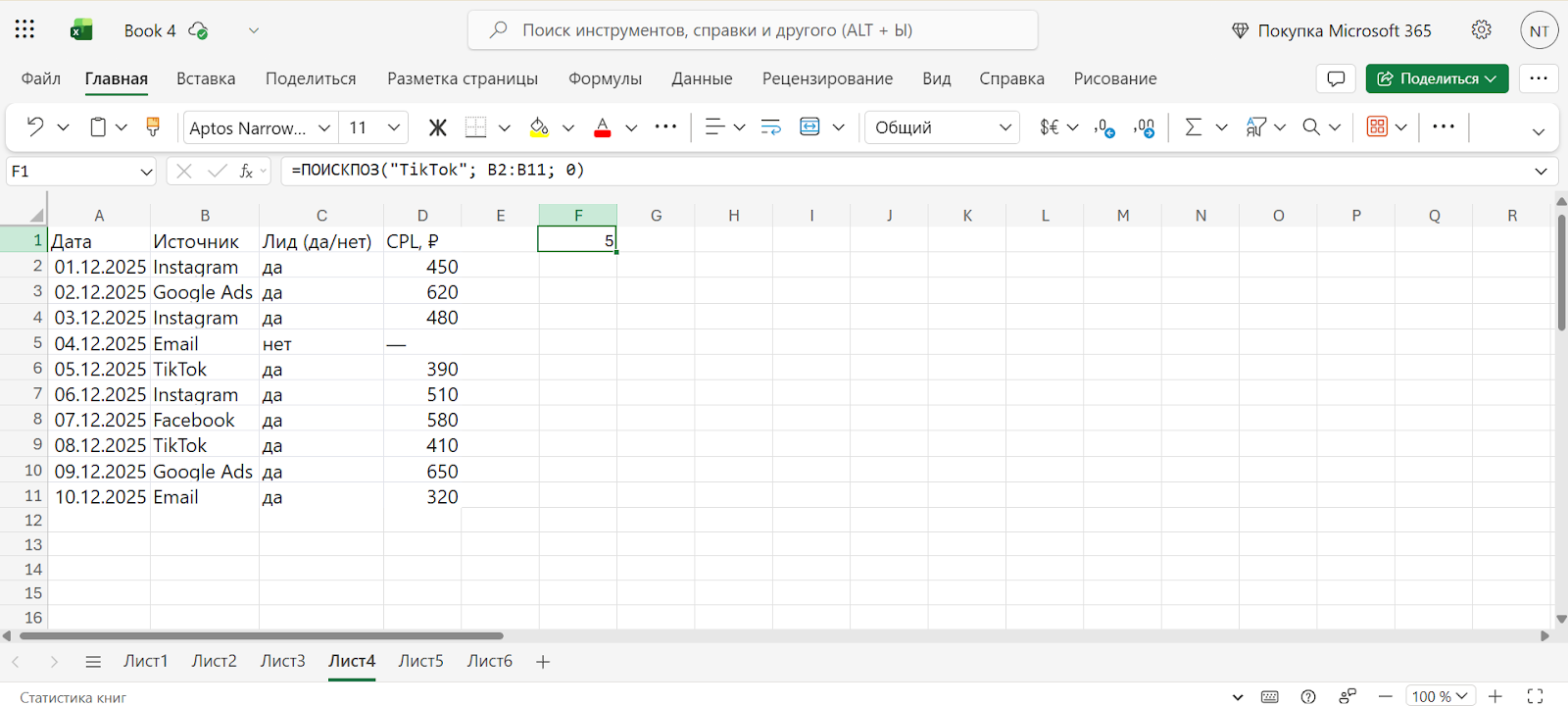Click the Format Painter brush icon
1568x706 pixels.
[x=153, y=126]
